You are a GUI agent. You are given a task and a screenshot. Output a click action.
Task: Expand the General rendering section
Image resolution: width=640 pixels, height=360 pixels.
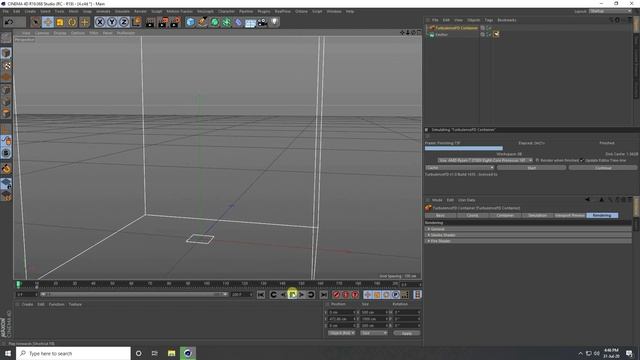coord(528,229)
